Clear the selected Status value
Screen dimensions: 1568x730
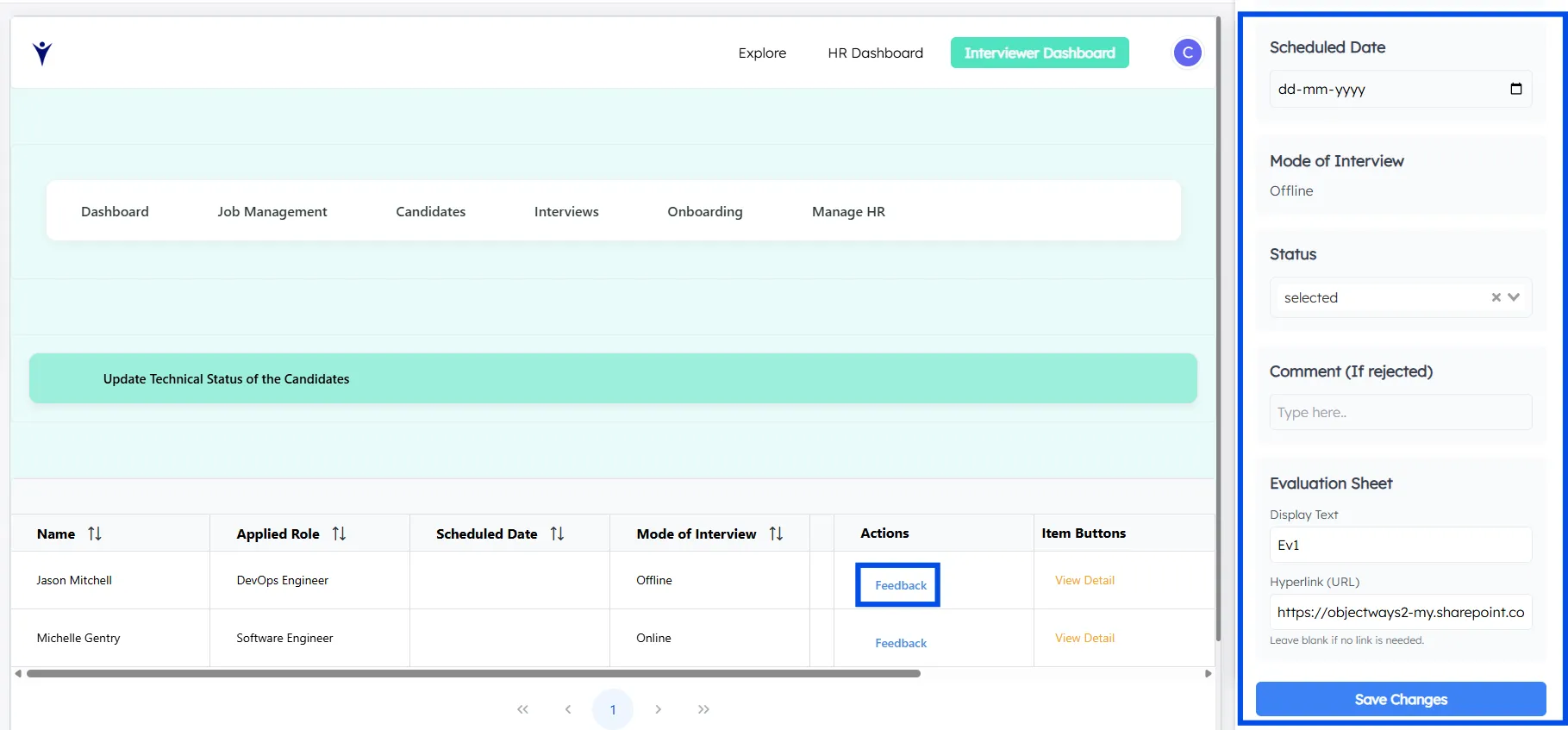pos(1496,297)
